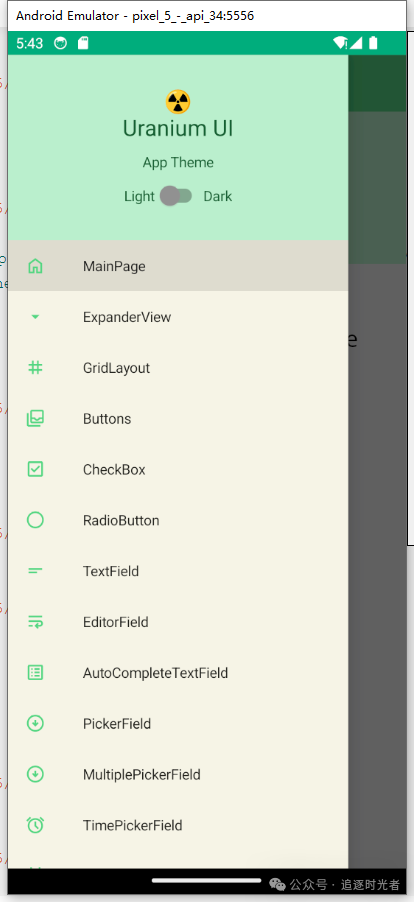This screenshot has width=414, height=902.
Task: Click the dropdown arrow icon beside ExpanderView
Action: (x=36, y=317)
